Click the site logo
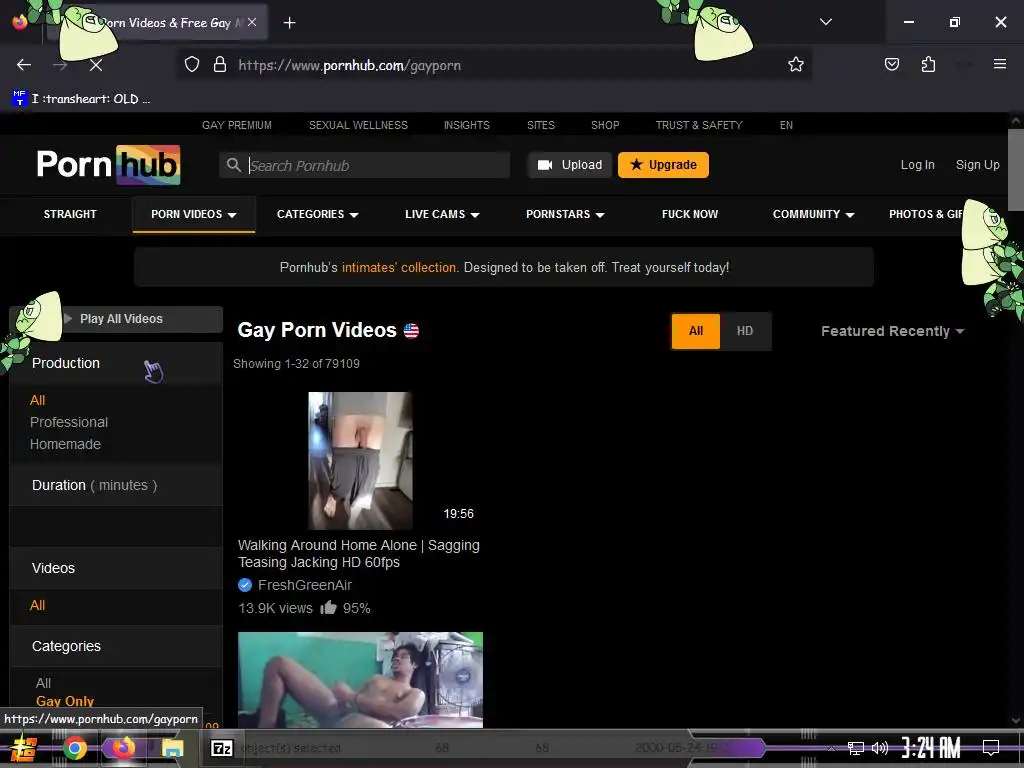 coord(108,165)
